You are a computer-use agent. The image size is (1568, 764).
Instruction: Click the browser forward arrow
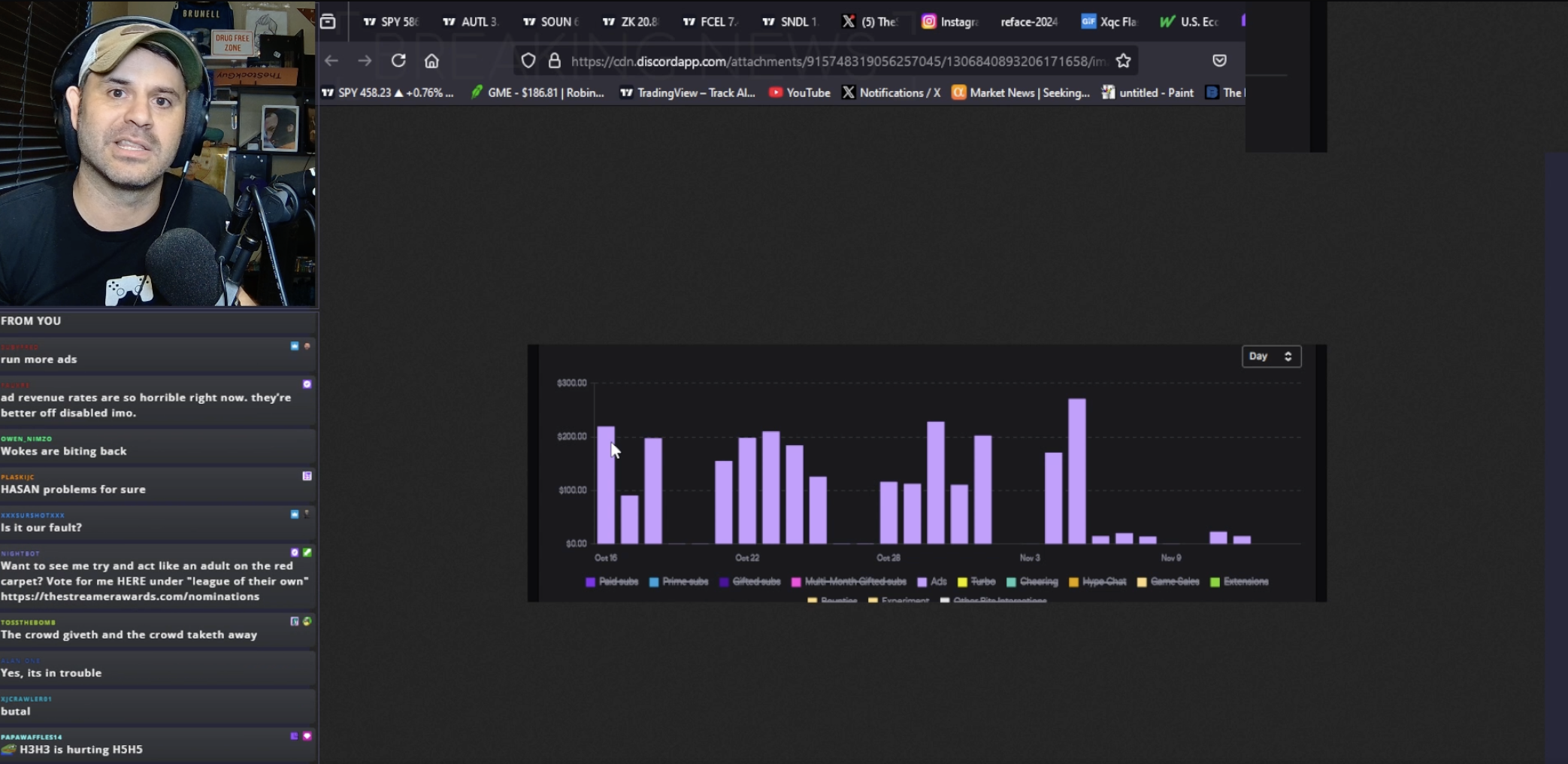click(365, 61)
